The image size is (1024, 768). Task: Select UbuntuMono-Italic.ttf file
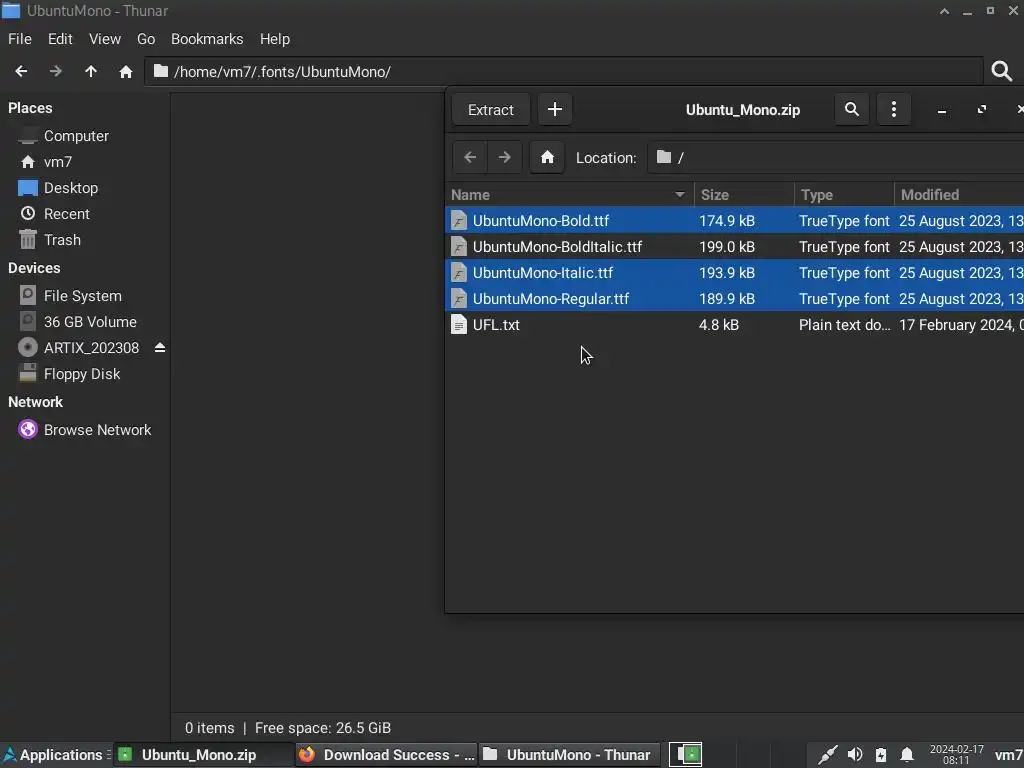[x=734, y=273]
